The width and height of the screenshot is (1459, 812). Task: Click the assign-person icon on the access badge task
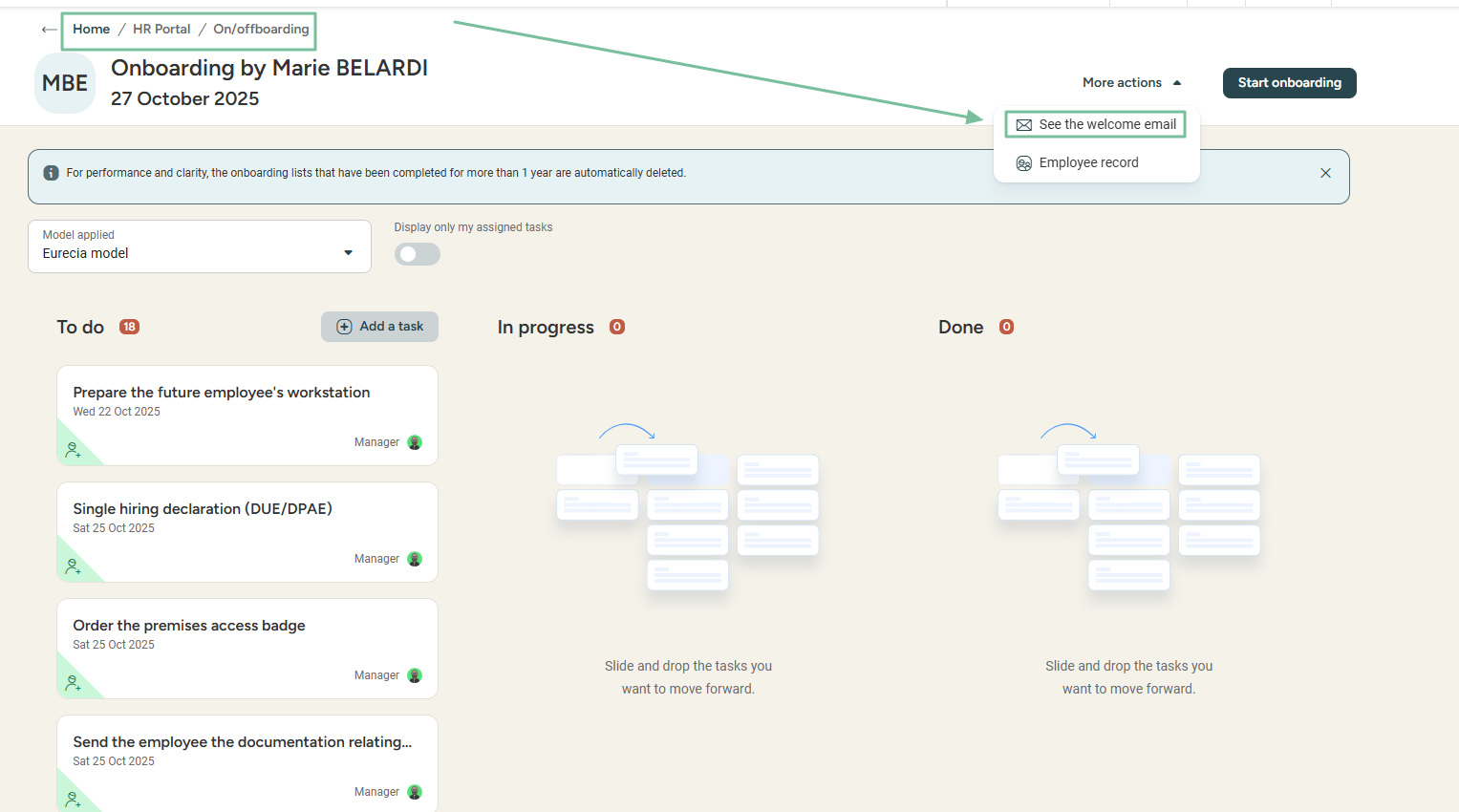(x=73, y=683)
